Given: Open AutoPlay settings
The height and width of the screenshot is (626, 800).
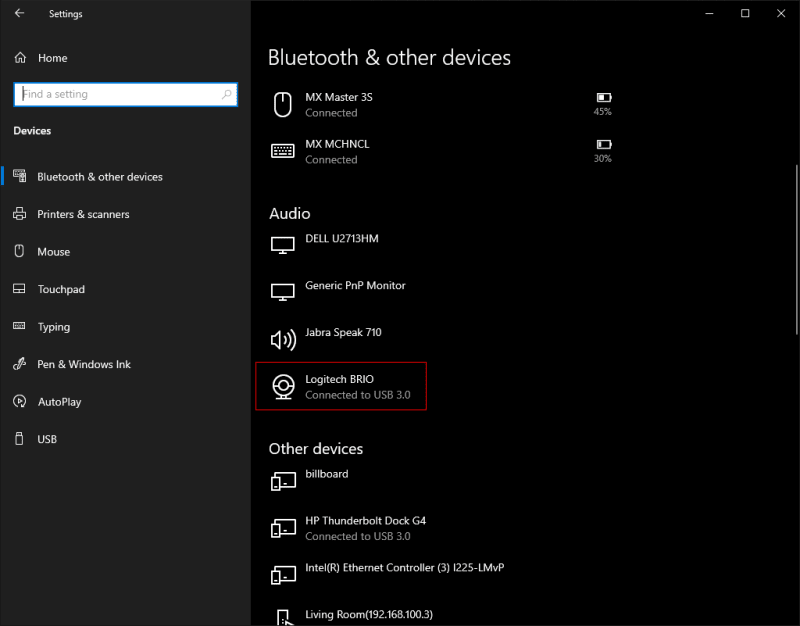Looking at the screenshot, I should tap(59, 402).
